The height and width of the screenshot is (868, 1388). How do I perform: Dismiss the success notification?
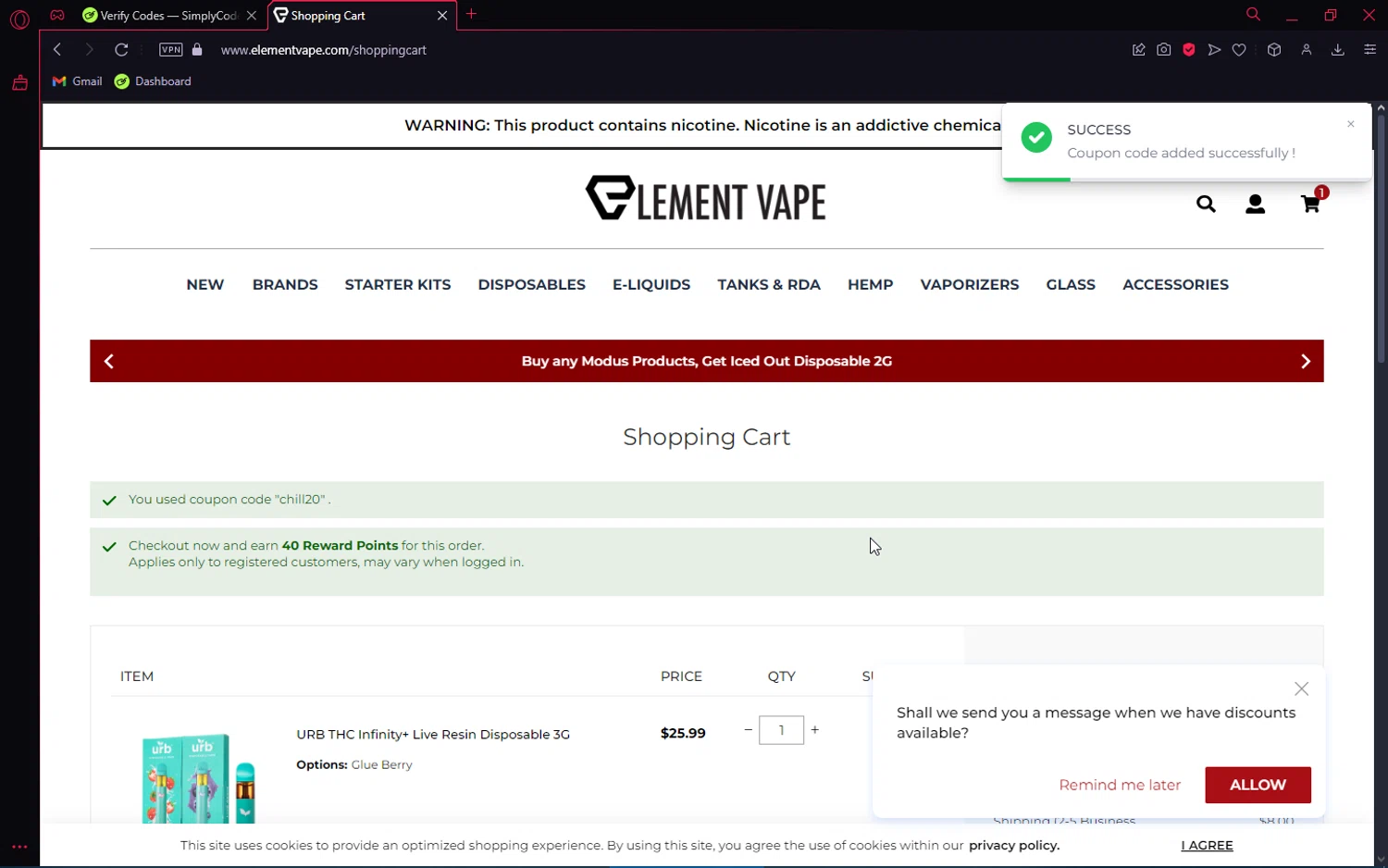[1351, 124]
